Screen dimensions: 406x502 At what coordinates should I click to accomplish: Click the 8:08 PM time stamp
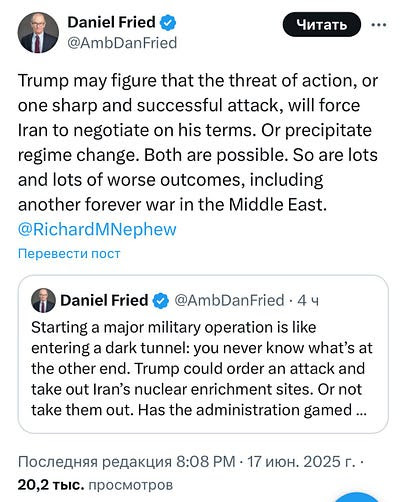pos(206,462)
